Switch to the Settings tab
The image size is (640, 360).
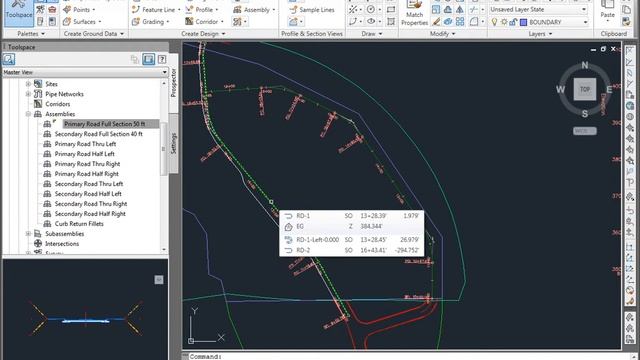pyautogui.click(x=173, y=143)
